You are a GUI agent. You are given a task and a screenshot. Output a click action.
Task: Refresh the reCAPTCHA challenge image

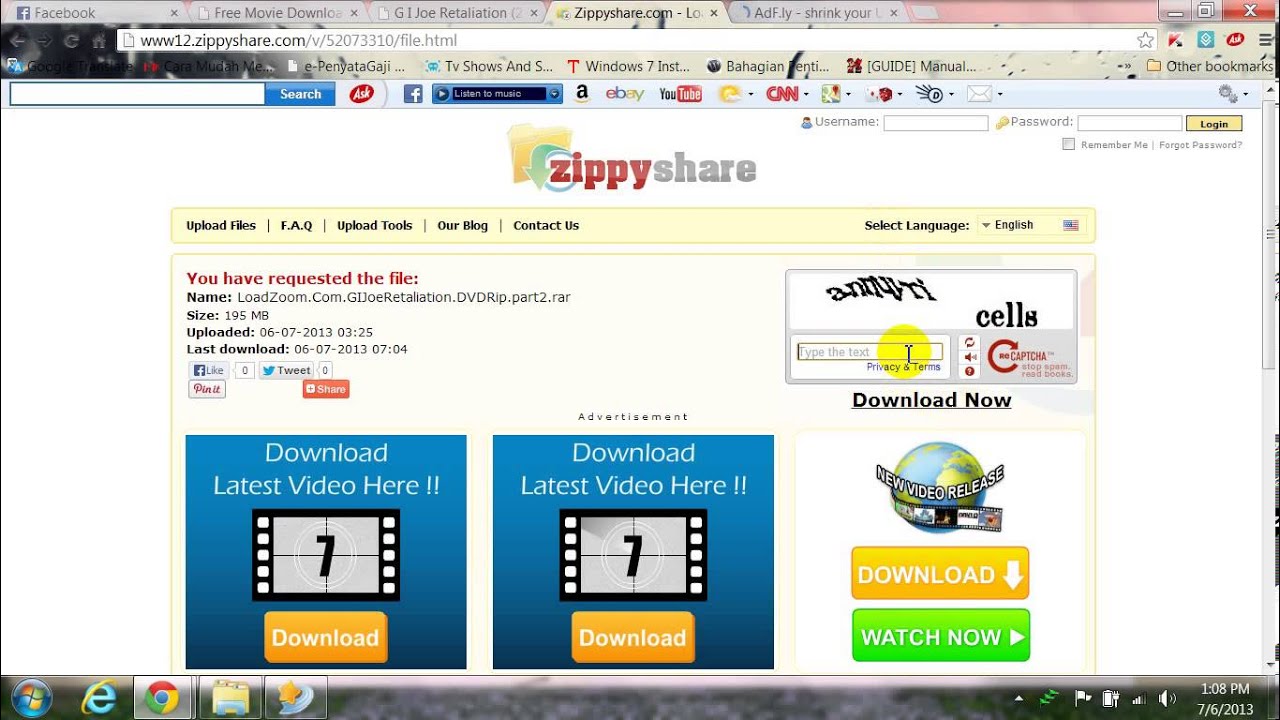pos(969,342)
